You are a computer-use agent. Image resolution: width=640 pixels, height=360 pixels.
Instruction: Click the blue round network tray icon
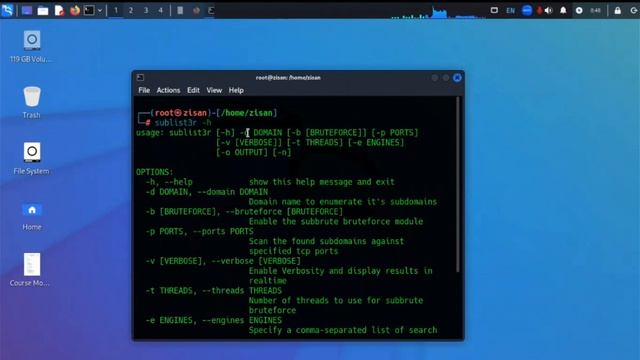tap(527, 11)
